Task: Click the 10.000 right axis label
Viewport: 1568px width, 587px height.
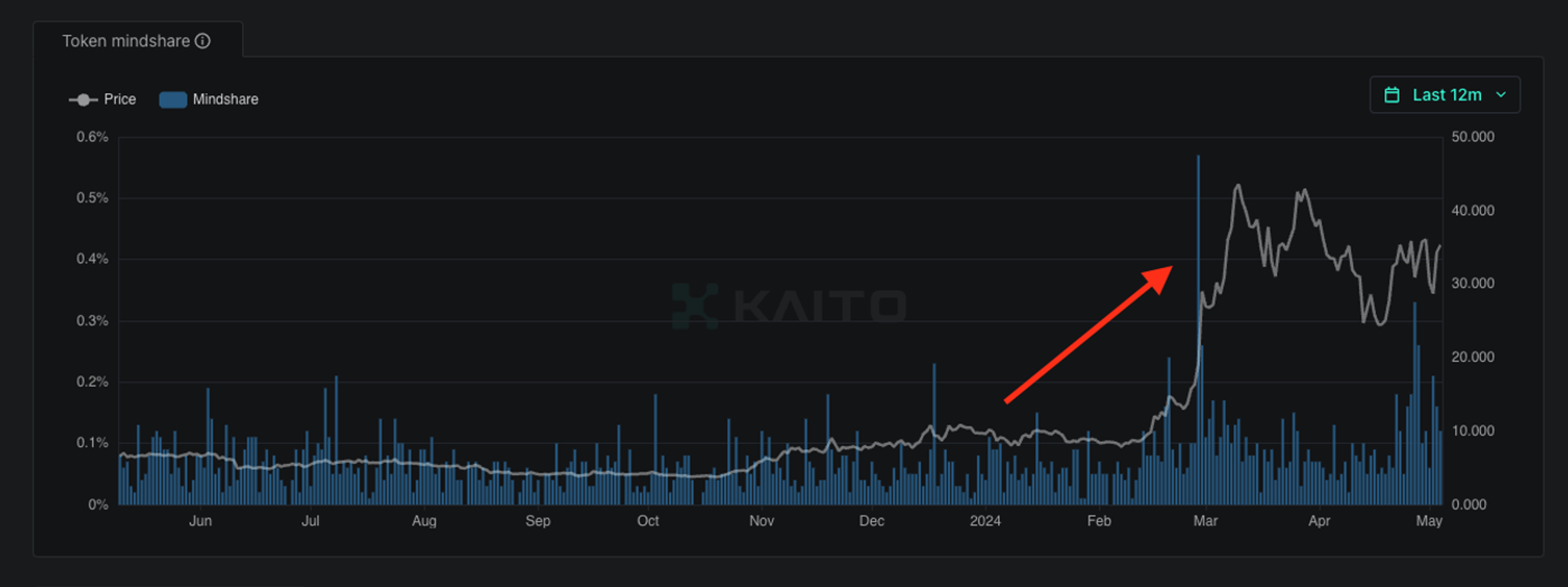Action: click(1472, 431)
